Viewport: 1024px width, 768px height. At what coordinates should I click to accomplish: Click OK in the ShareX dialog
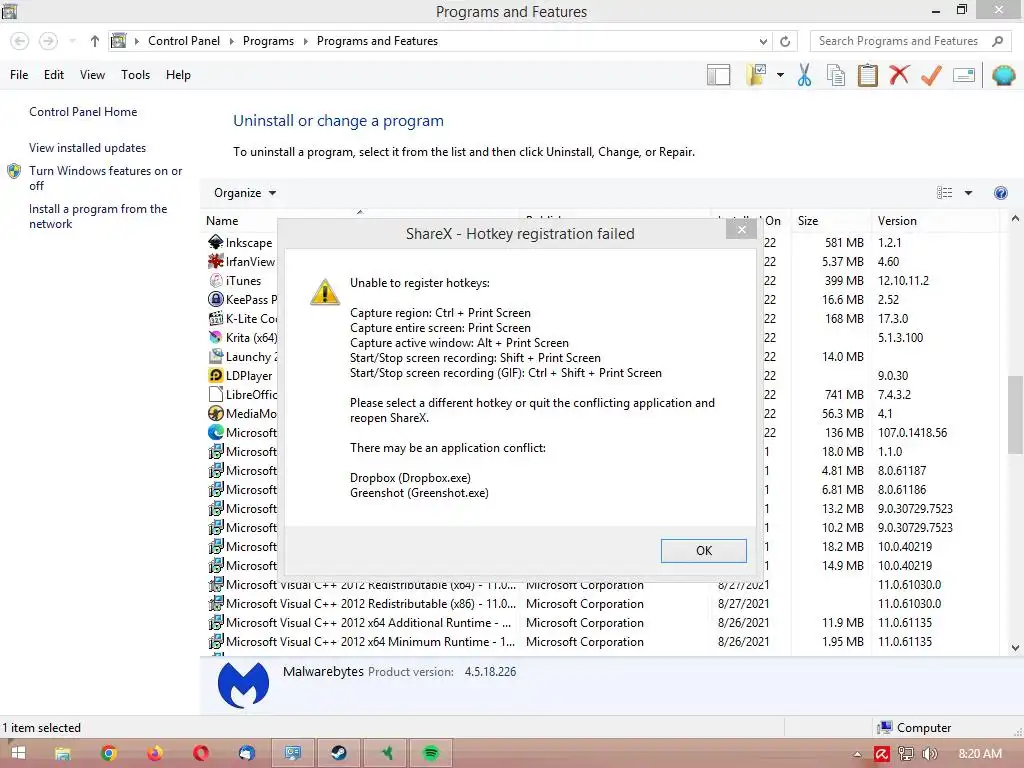pos(703,551)
